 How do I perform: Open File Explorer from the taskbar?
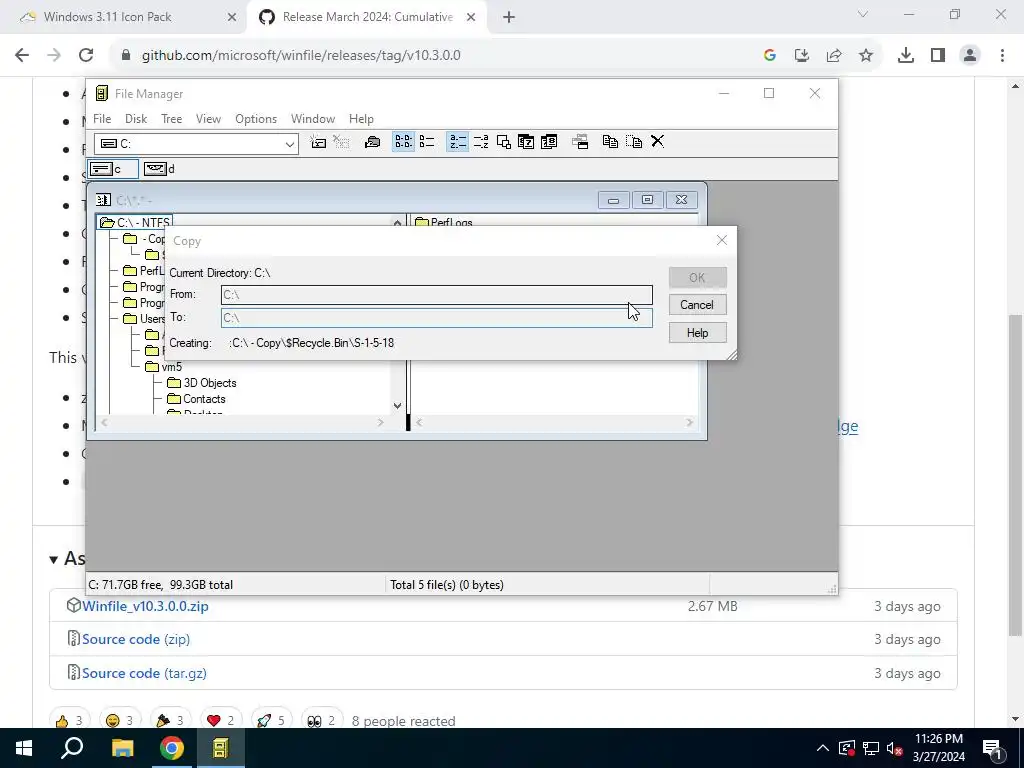(x=122, y=748)
